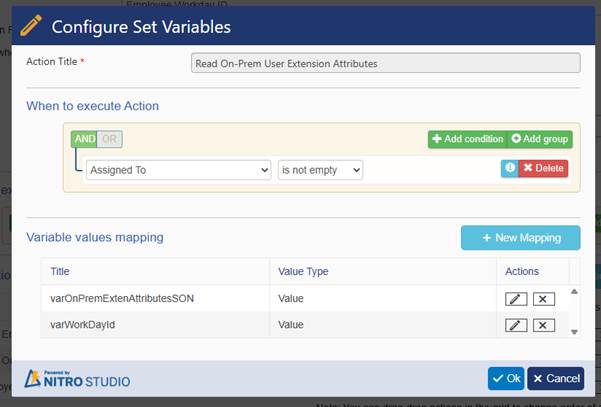This screenshot has width=601, height=407.
Task: Cancel the Configure Set Variables dialog
Action: [555, 378]
